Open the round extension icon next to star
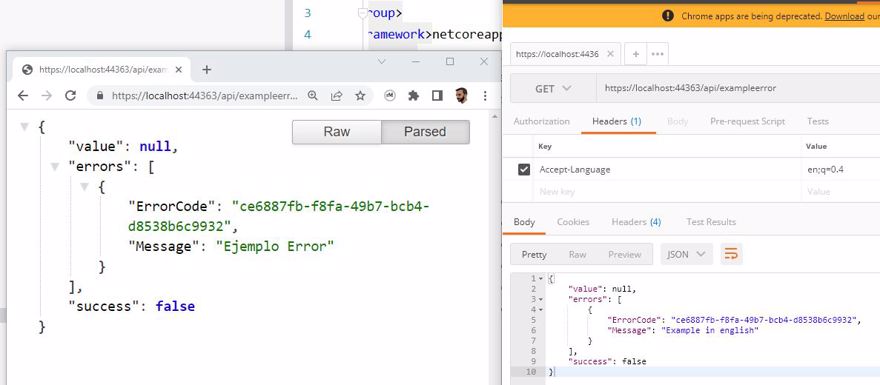Viewport: 880px width, 385px height. click(390, 96)
